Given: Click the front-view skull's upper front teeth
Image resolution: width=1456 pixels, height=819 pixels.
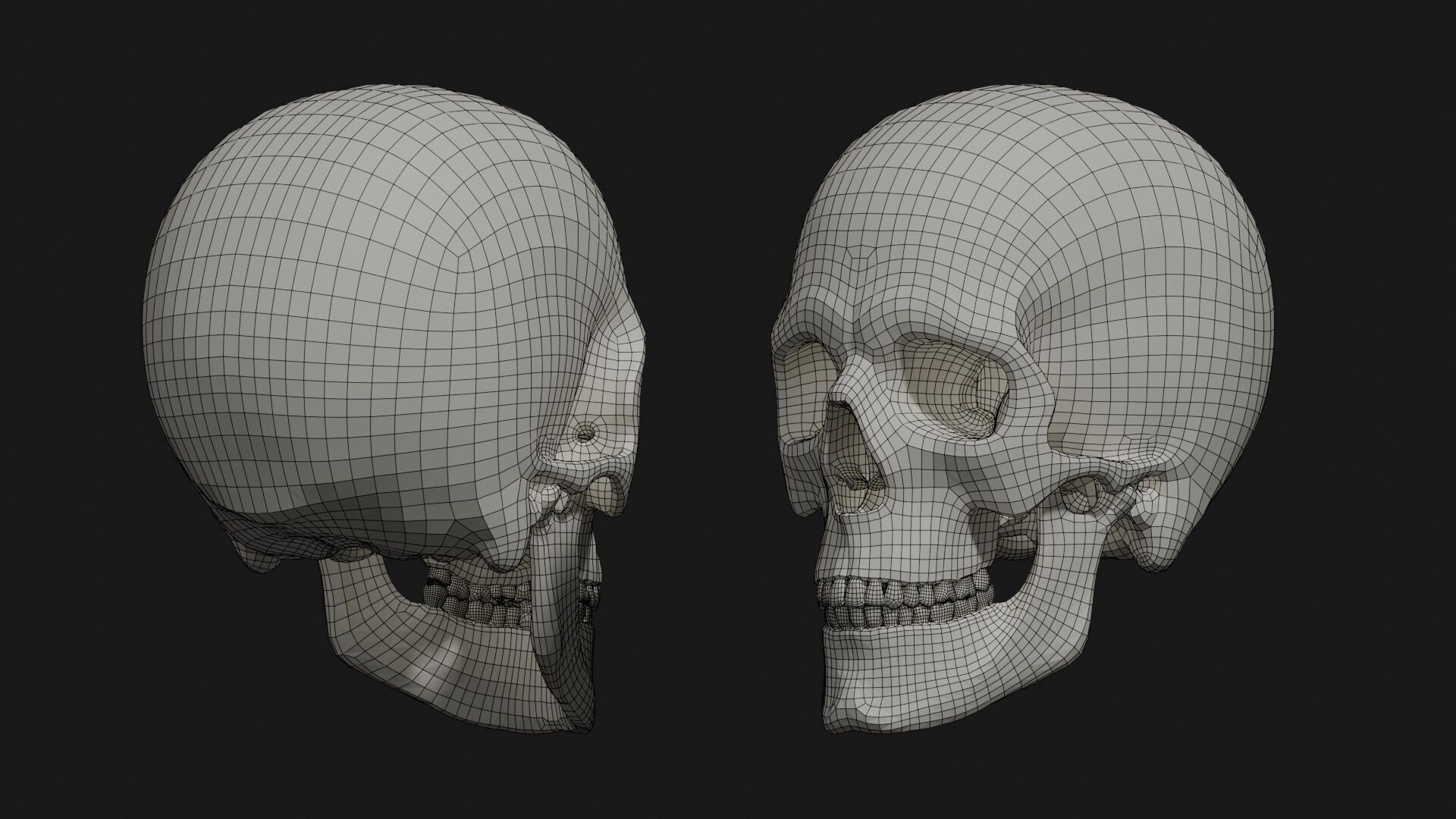Looking at the screenshot, I should point(861,589).
